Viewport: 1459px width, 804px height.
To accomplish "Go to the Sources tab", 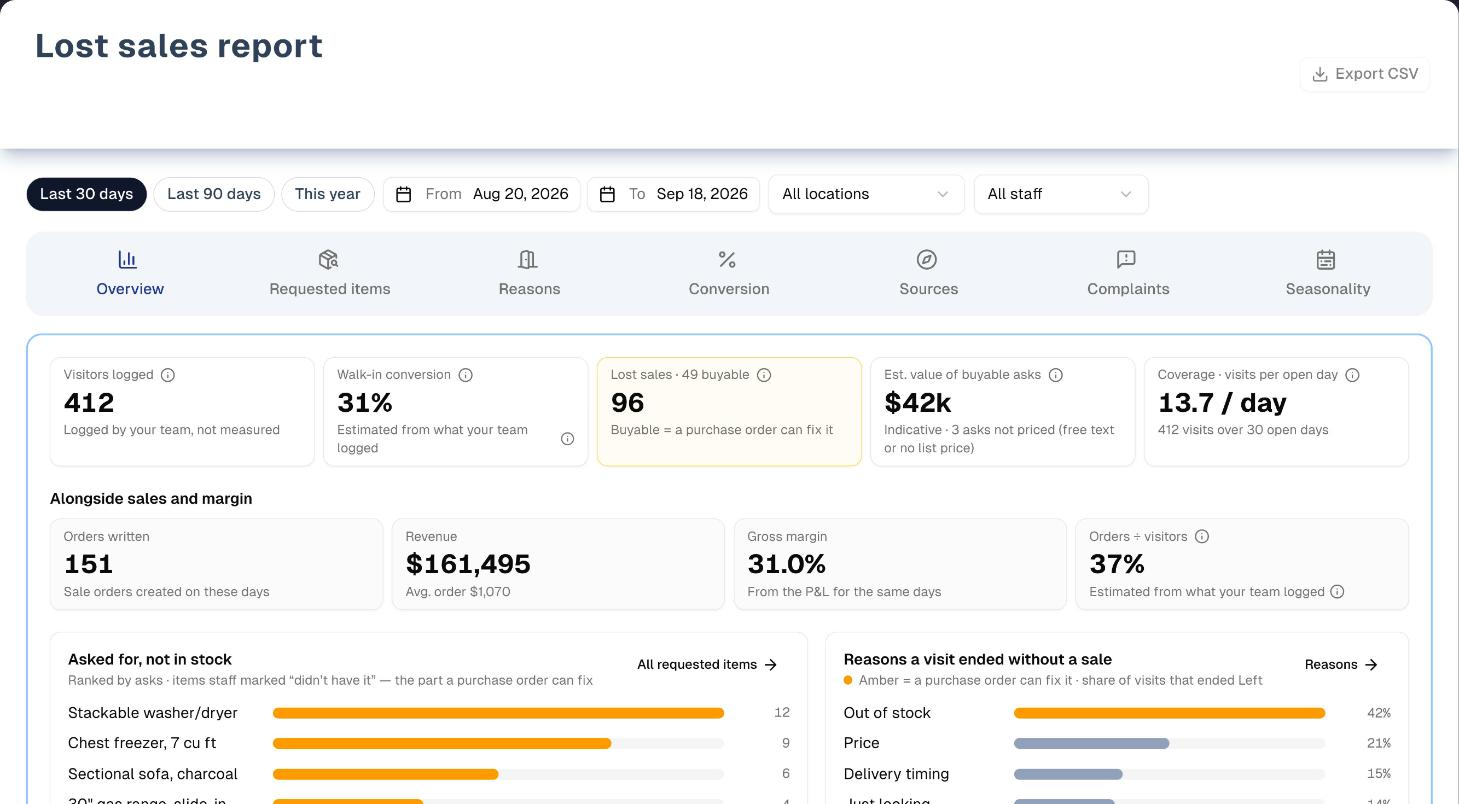I will pos(929,274).
